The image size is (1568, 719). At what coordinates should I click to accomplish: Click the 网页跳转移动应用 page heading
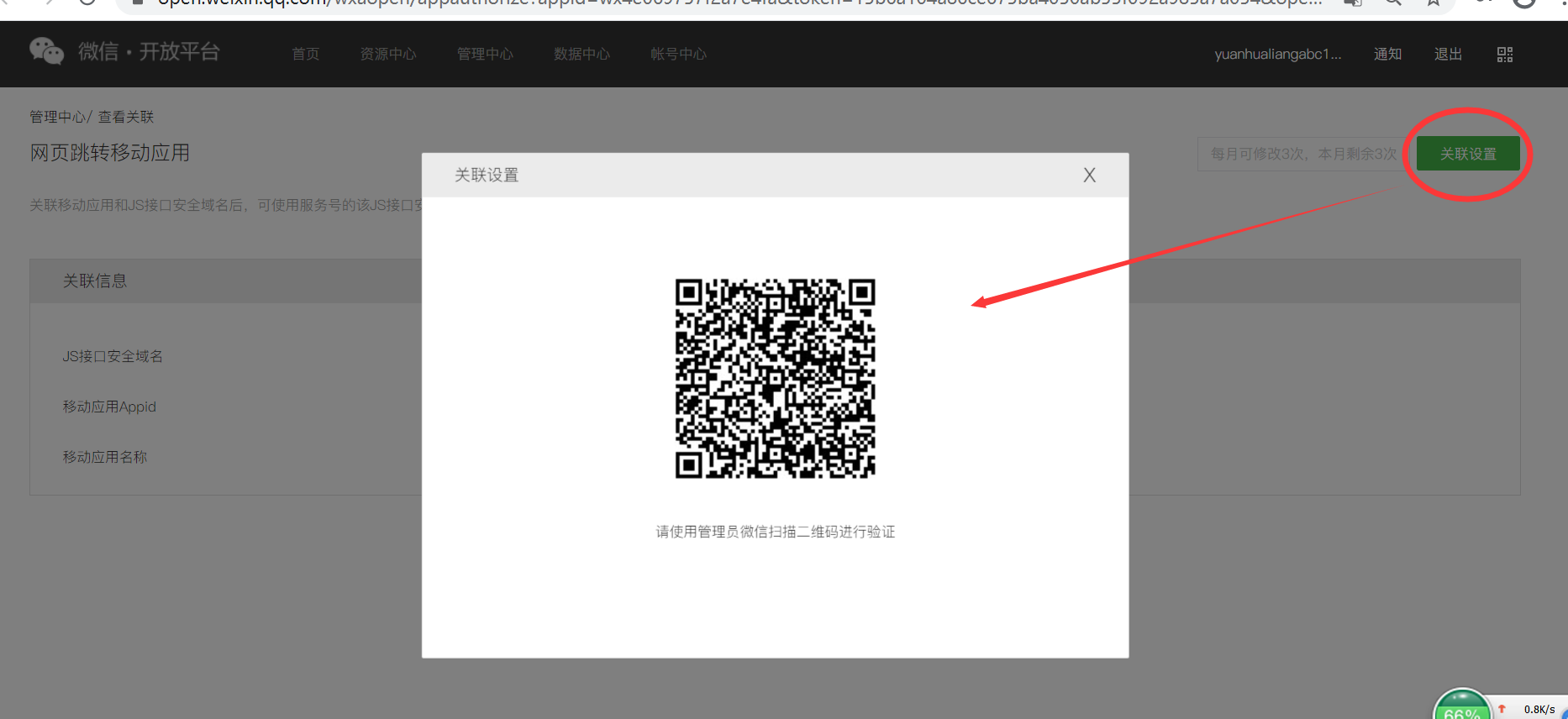[109, 153]
